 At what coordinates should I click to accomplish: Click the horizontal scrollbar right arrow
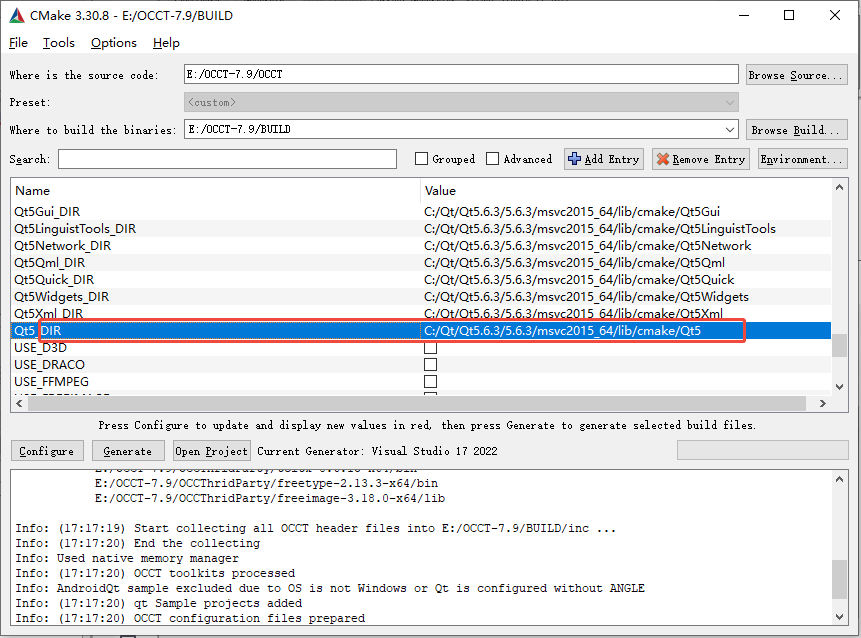823,404
